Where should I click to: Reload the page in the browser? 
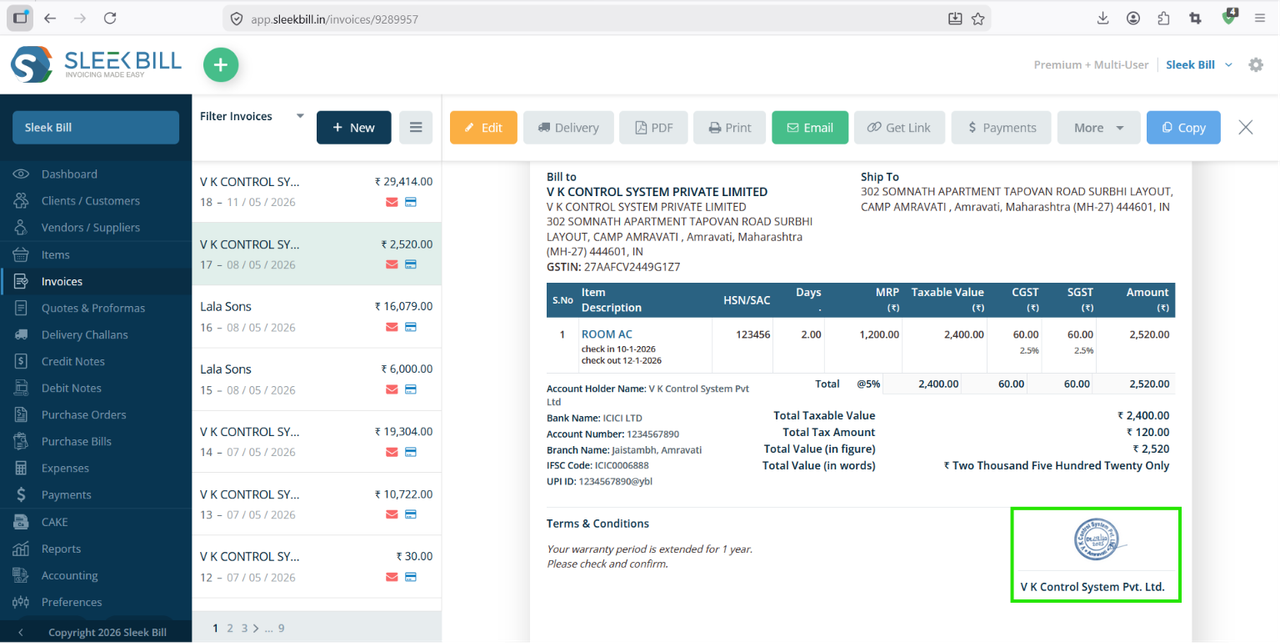[110, 18]
